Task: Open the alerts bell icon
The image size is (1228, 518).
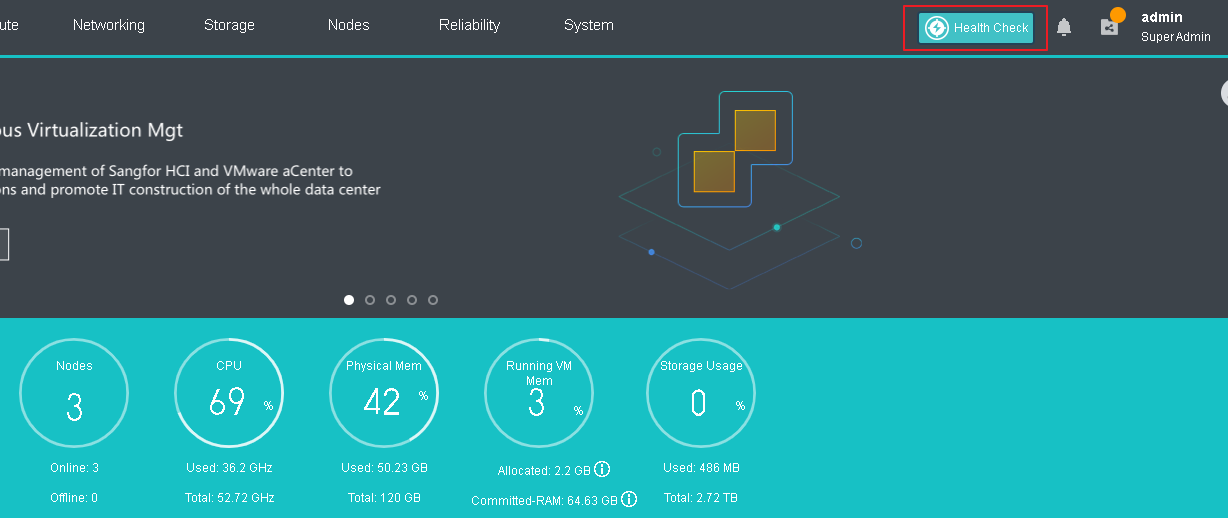Action: pyautogui.click(x=1064, y=28)
